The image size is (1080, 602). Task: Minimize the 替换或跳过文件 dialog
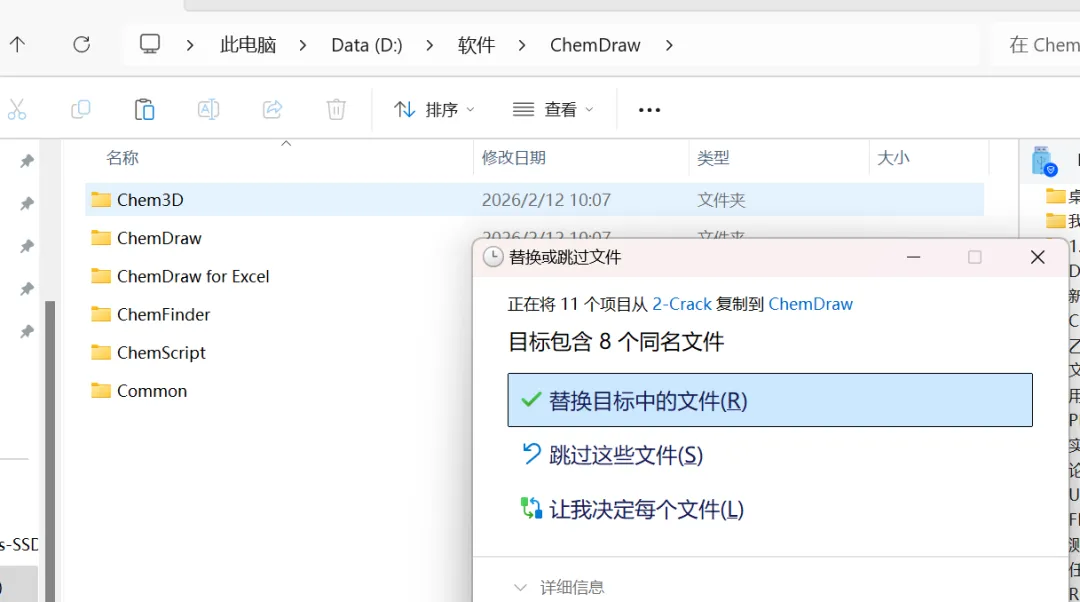(913, 257)
